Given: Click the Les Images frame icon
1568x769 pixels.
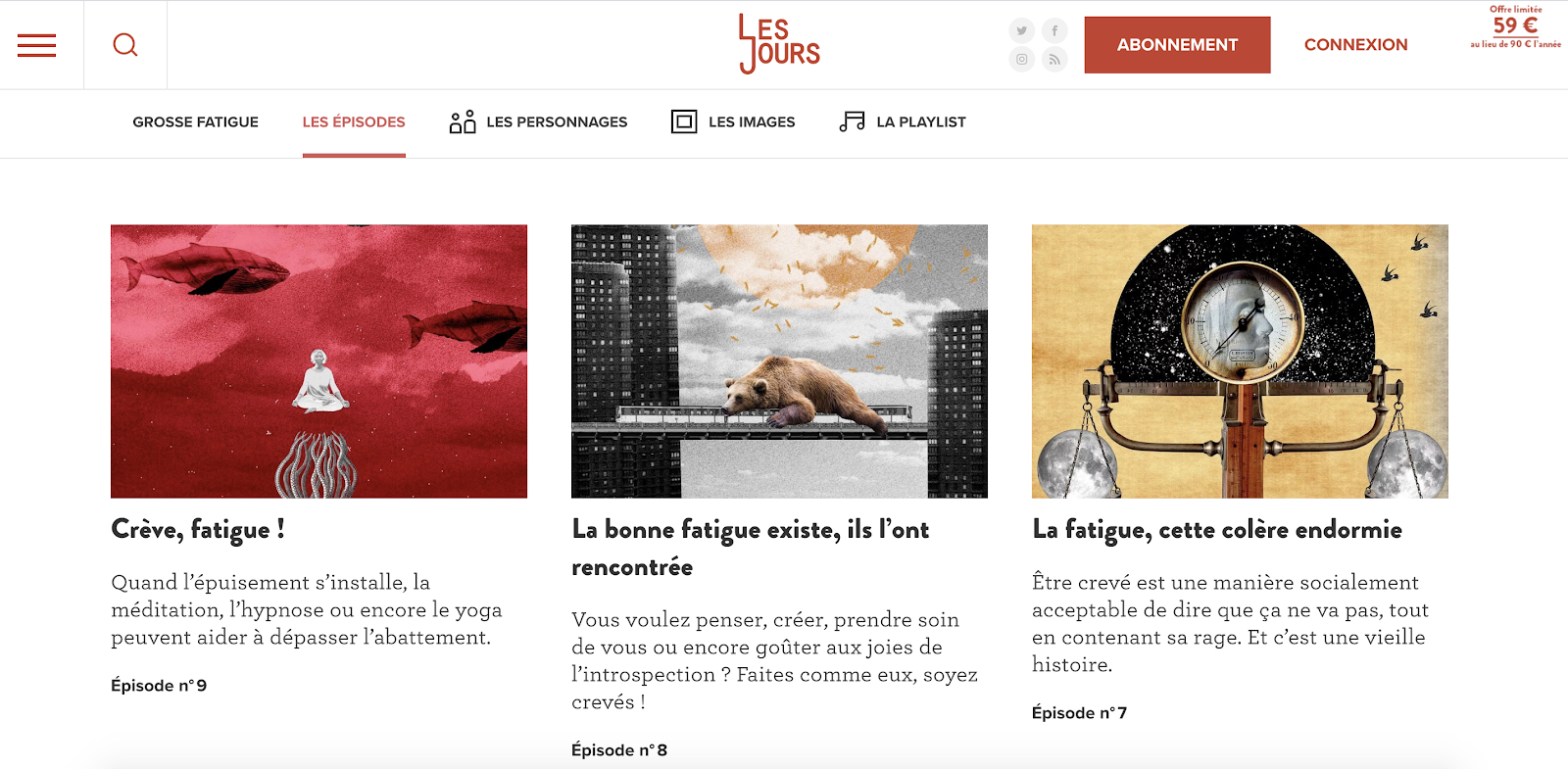Looking at the screenshot, I should coord(684,121).
